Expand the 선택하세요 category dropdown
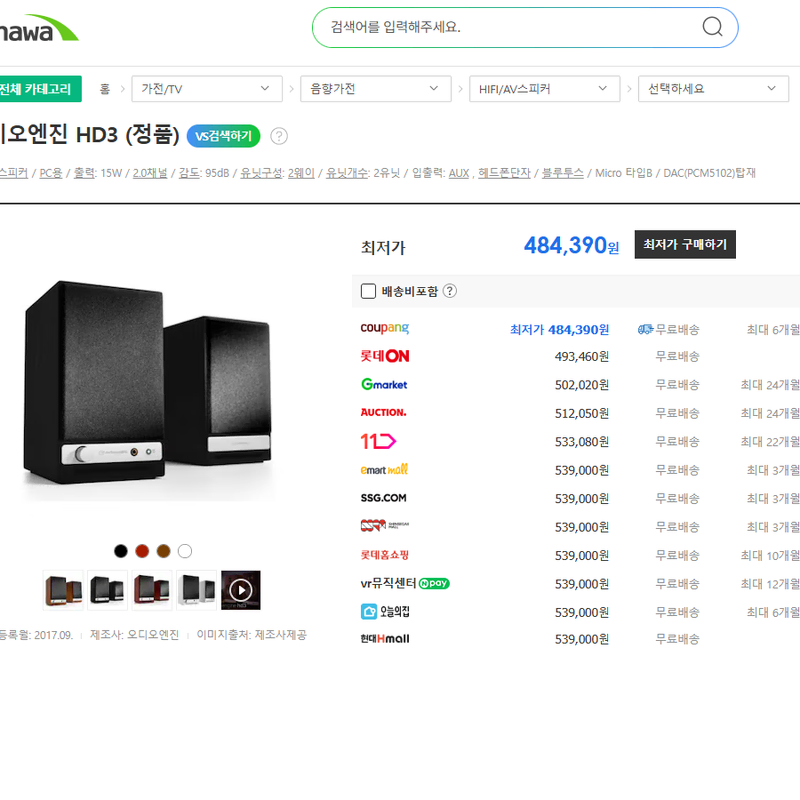The height and width of the screenshot is (800, 800). pos(713,89)
